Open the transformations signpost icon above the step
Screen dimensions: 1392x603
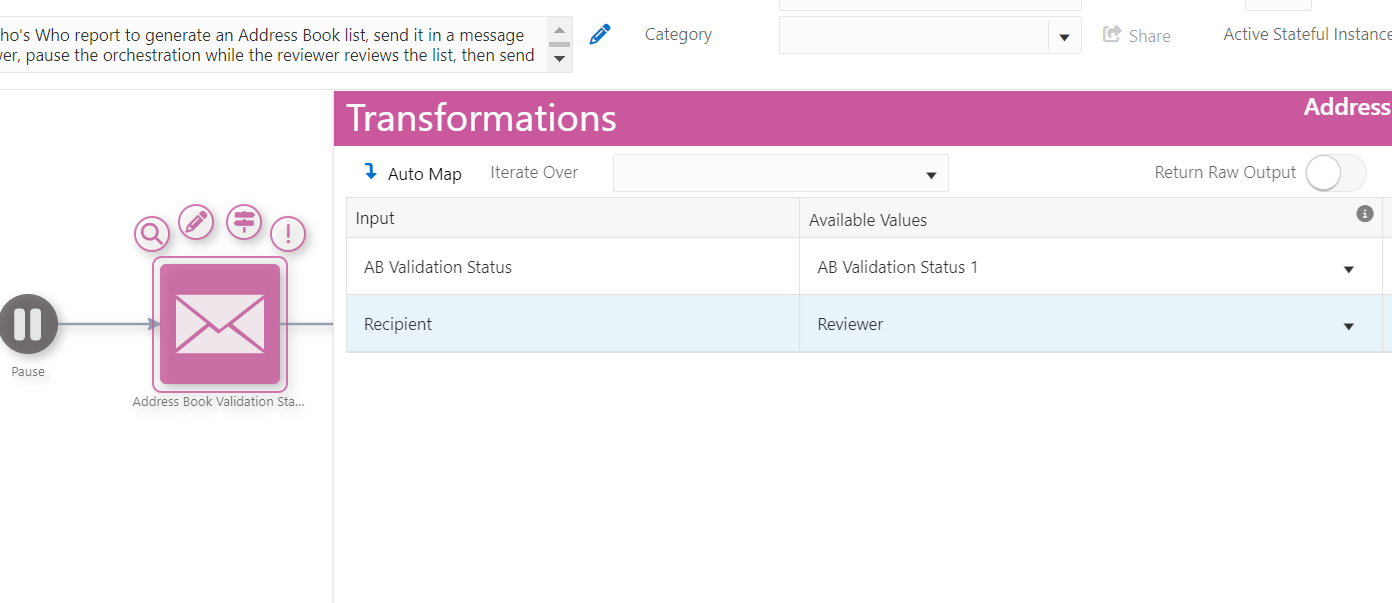coord(244,220)
